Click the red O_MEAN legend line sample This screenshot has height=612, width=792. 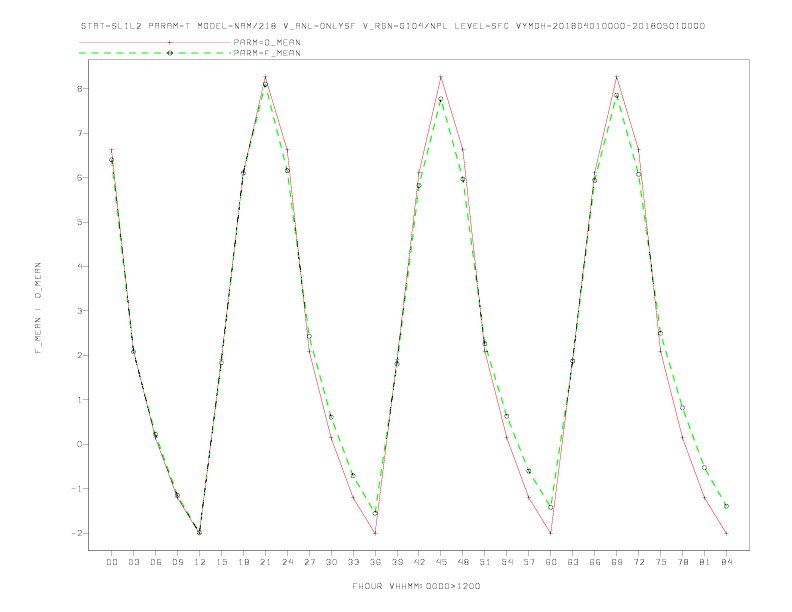155,42
